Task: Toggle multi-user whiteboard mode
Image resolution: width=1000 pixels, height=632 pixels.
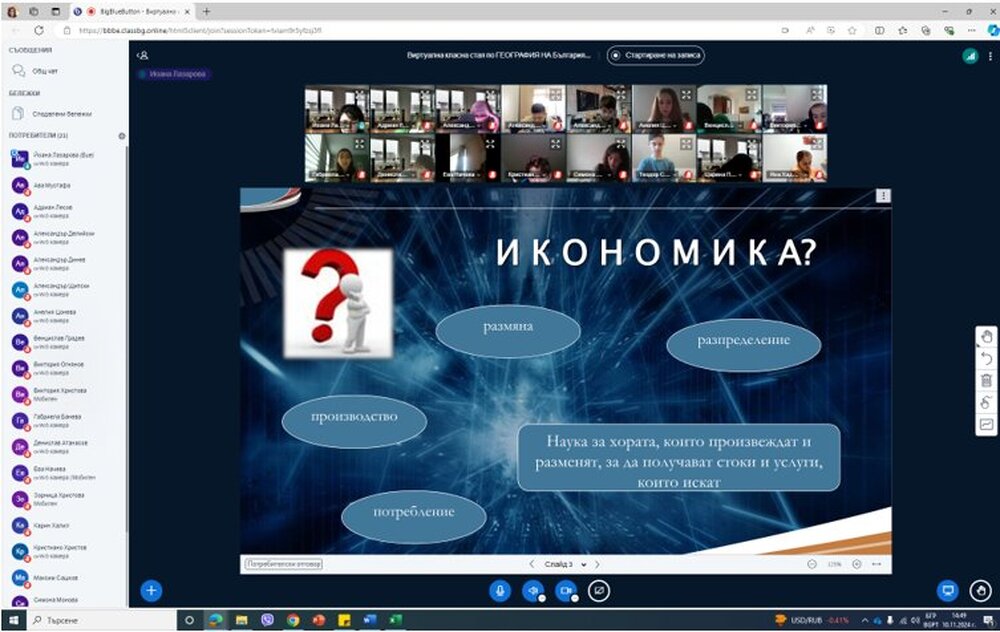Action: click(986, 402)
